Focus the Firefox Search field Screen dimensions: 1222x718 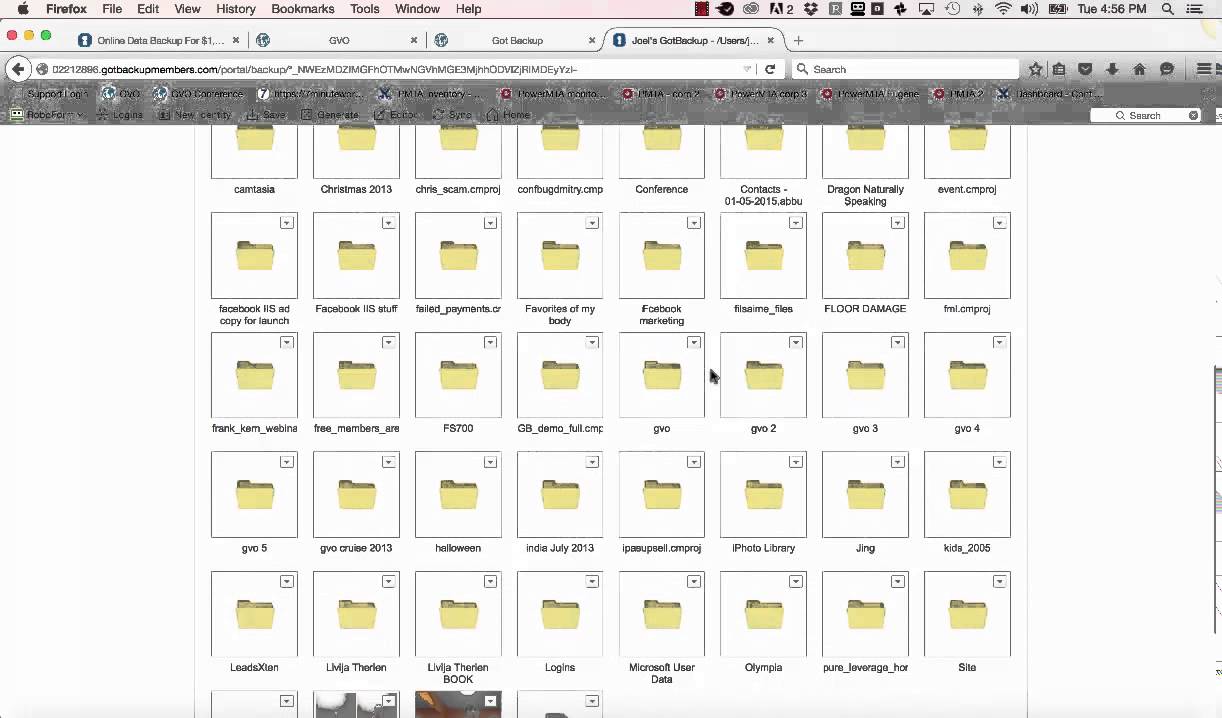(905, 69)
